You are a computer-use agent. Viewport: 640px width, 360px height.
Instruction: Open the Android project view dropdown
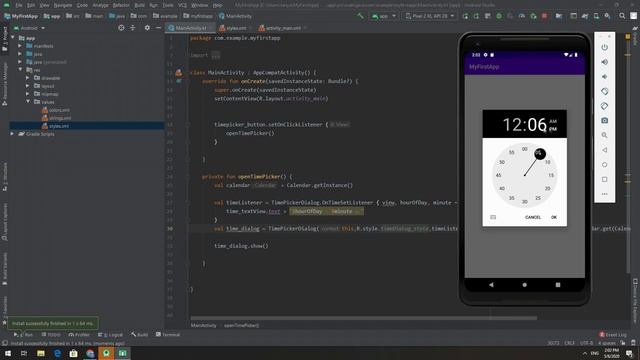[x=29, y=28]
